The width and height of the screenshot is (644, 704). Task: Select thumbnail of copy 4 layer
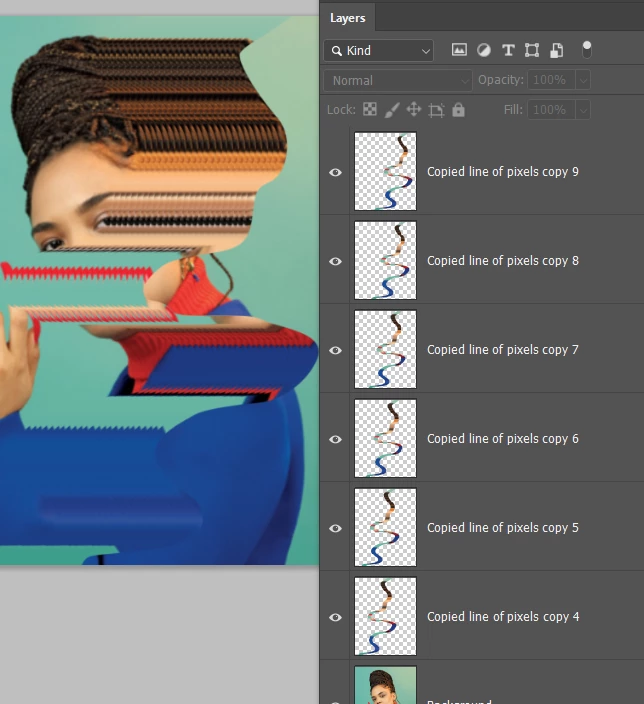[x=385, y=616]
